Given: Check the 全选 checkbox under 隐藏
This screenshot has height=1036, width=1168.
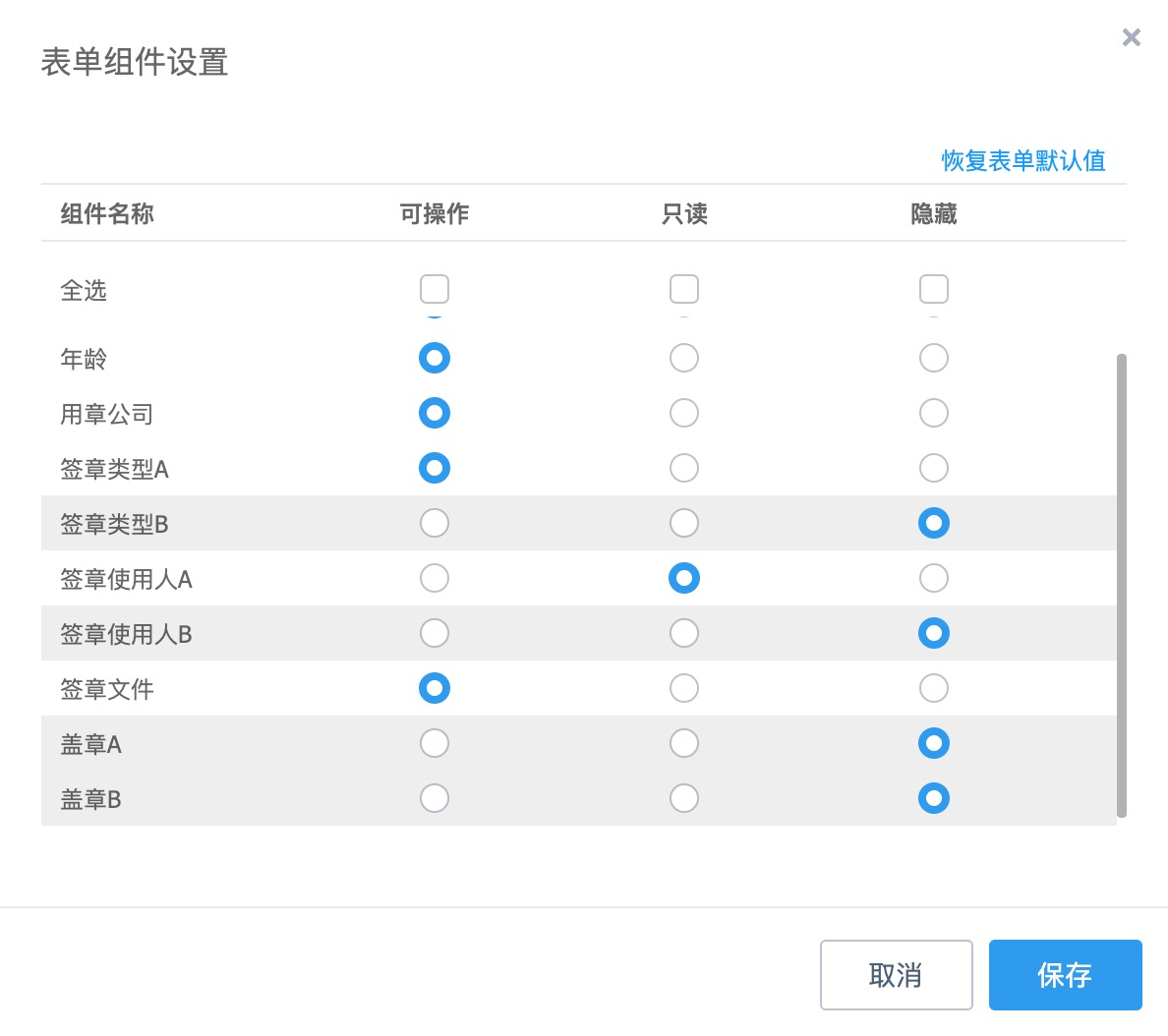Looking at the screenshot, I should (934, 289).
